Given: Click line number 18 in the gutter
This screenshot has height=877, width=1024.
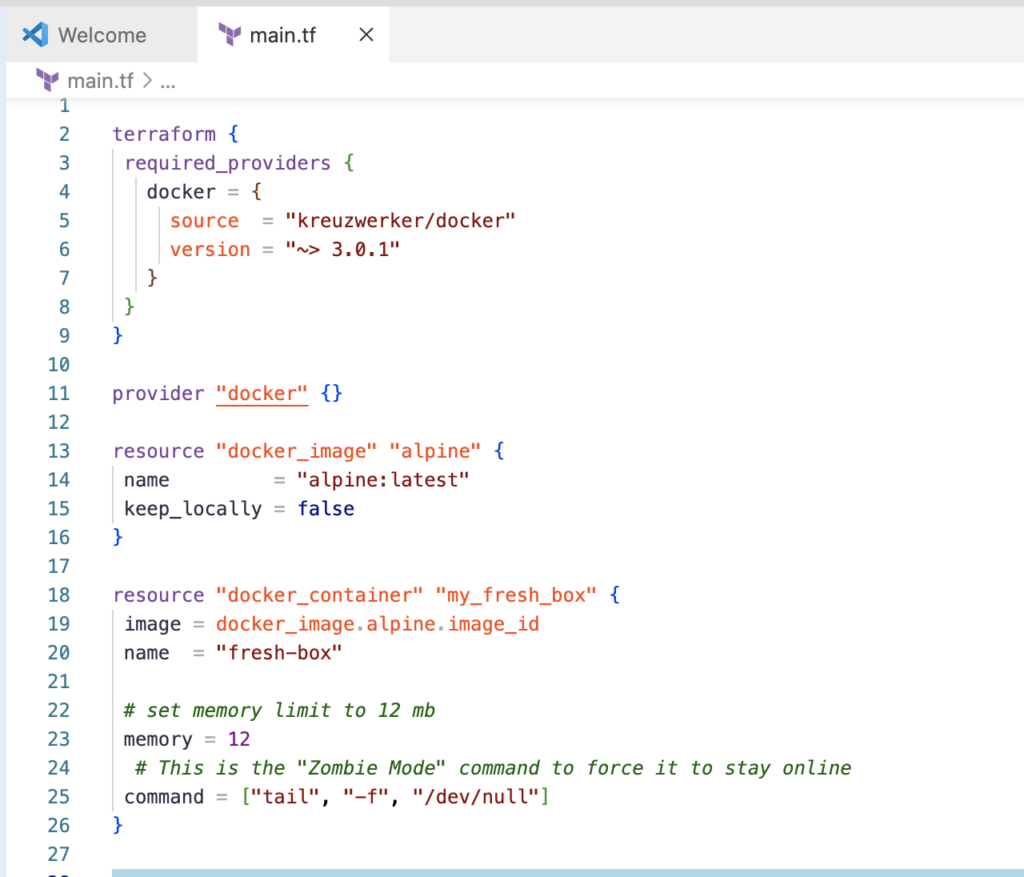Looking at the screenshot, I should (x=59, y=595).
